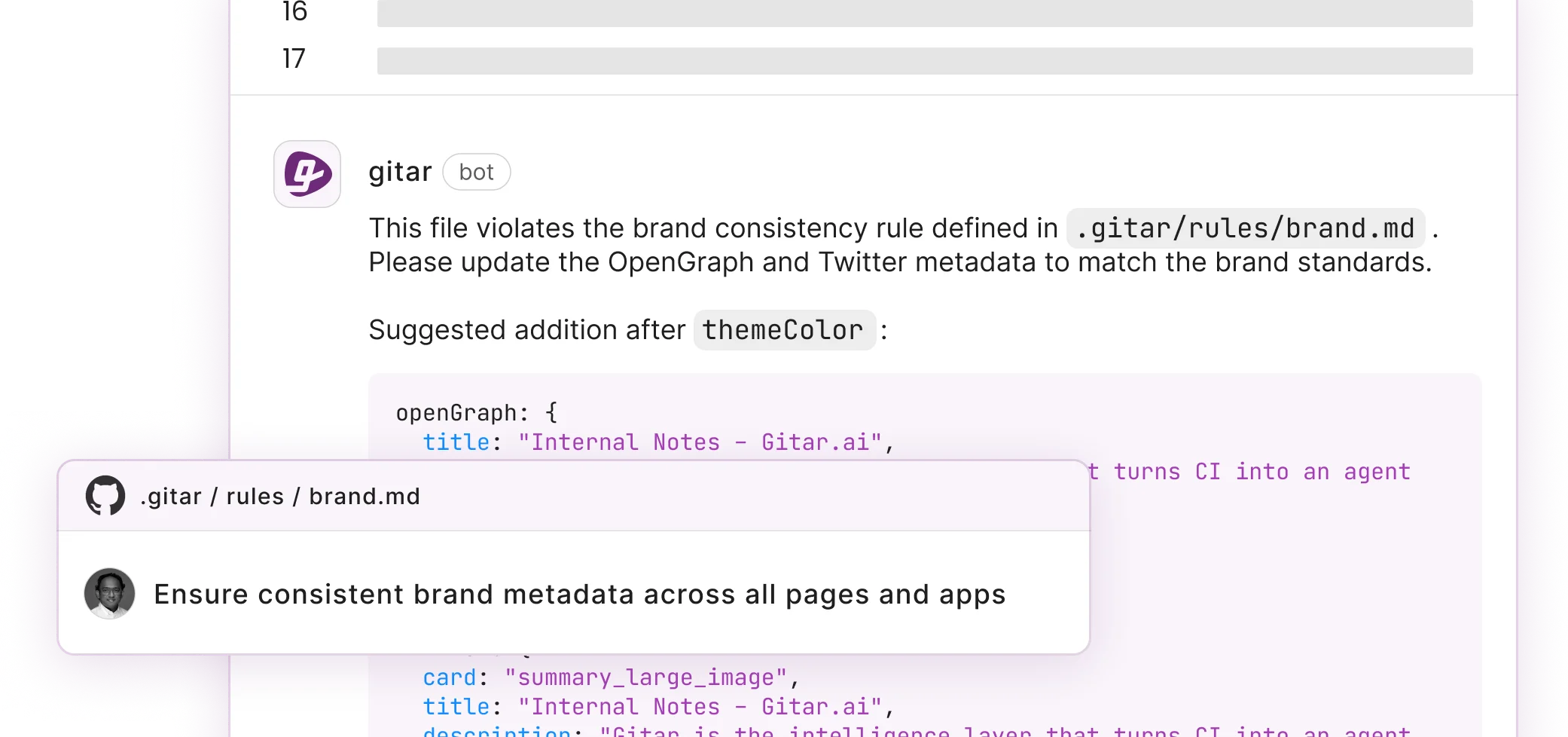Click the 'bot' badge next to gitar
Image resolution: width=1568 pixels, height=737 pixels.
476,172
